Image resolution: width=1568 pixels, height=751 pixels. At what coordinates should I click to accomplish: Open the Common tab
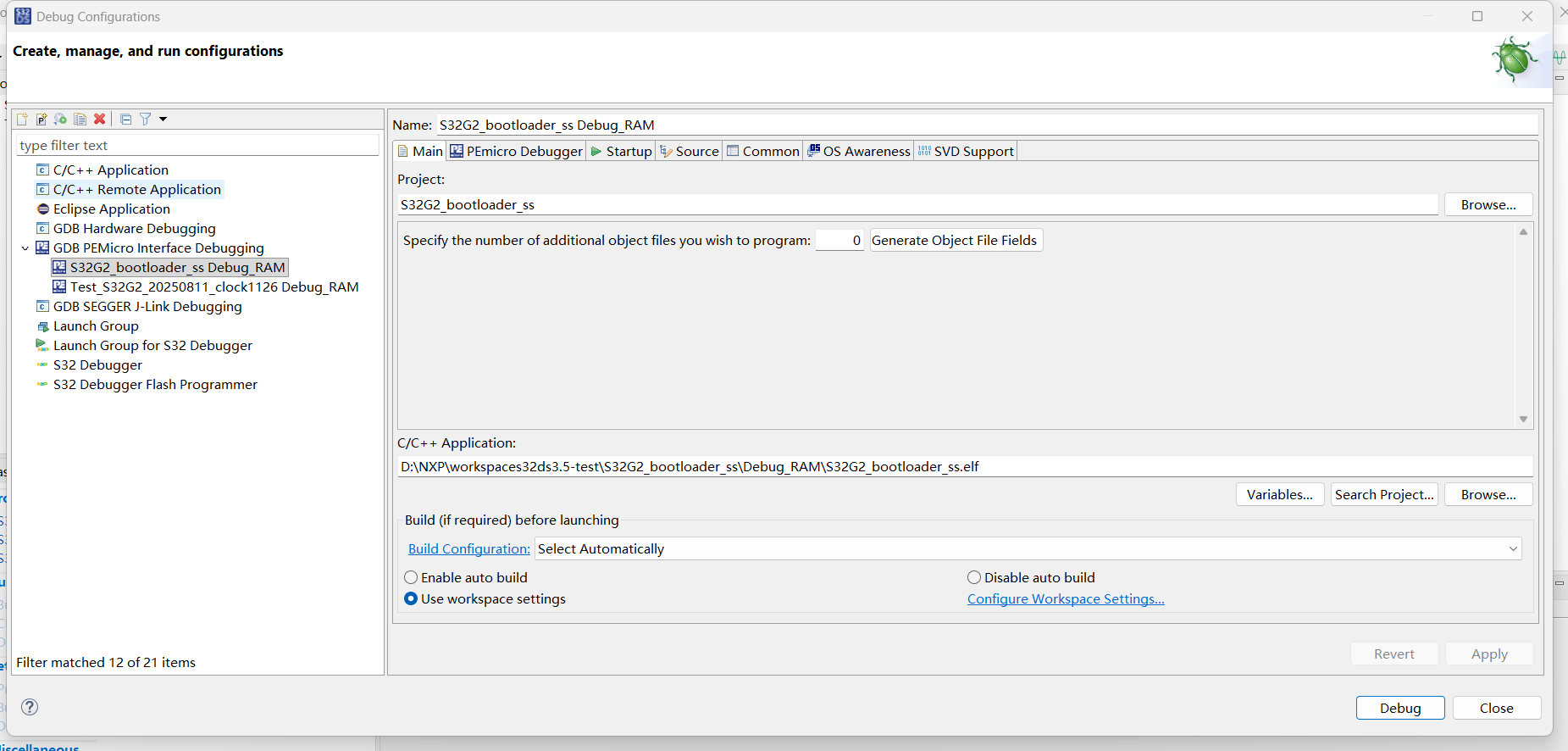762,152
